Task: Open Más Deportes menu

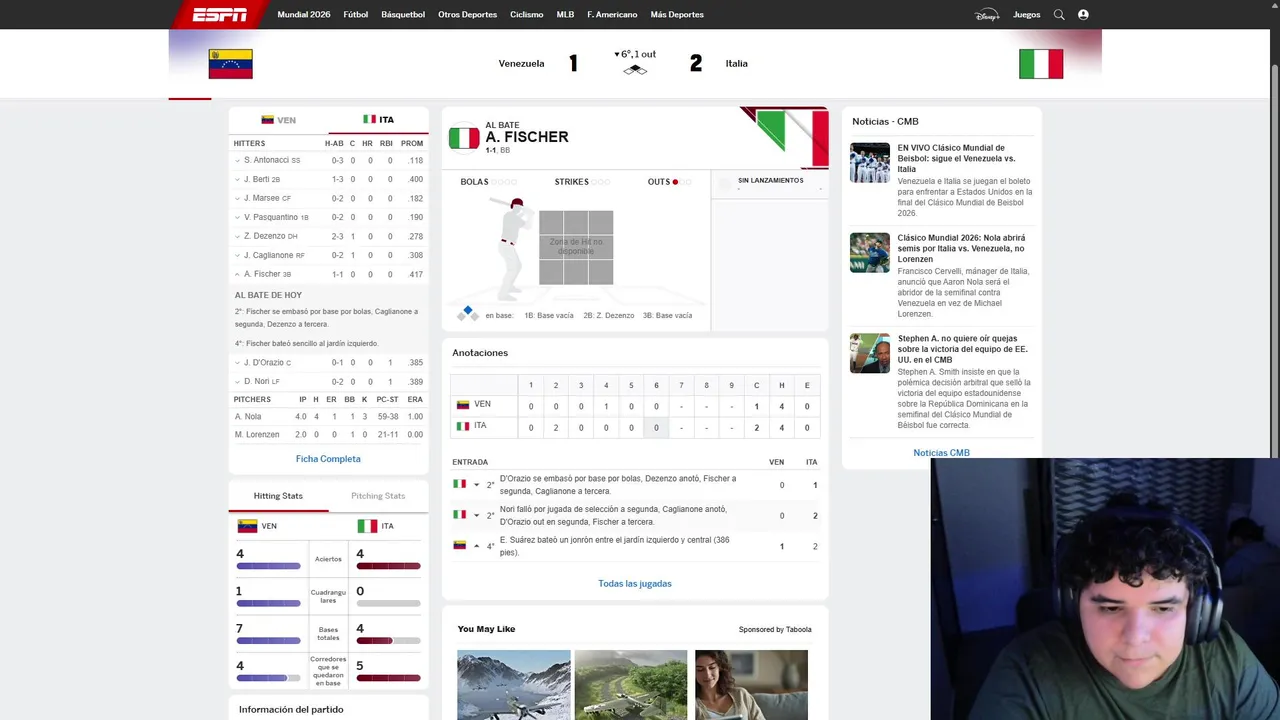Action: click(677, 15)
